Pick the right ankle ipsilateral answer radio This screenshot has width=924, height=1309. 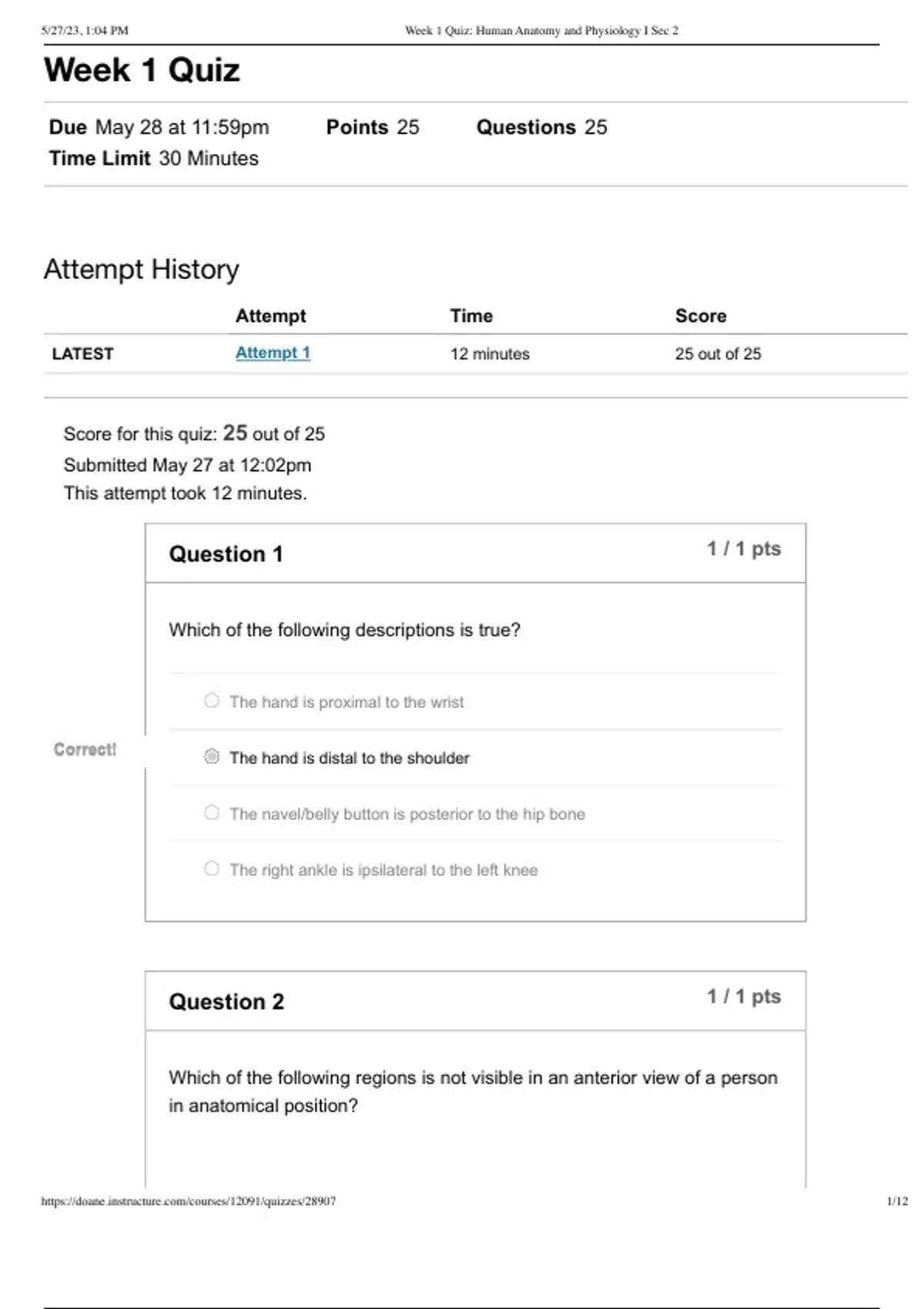pos(212,869)
